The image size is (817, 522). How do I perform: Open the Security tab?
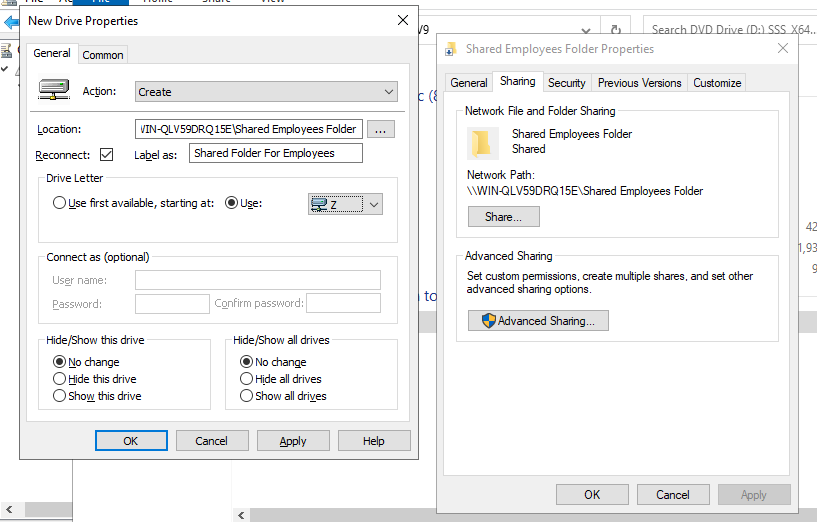pyautogui.click(x=566, y=83)
